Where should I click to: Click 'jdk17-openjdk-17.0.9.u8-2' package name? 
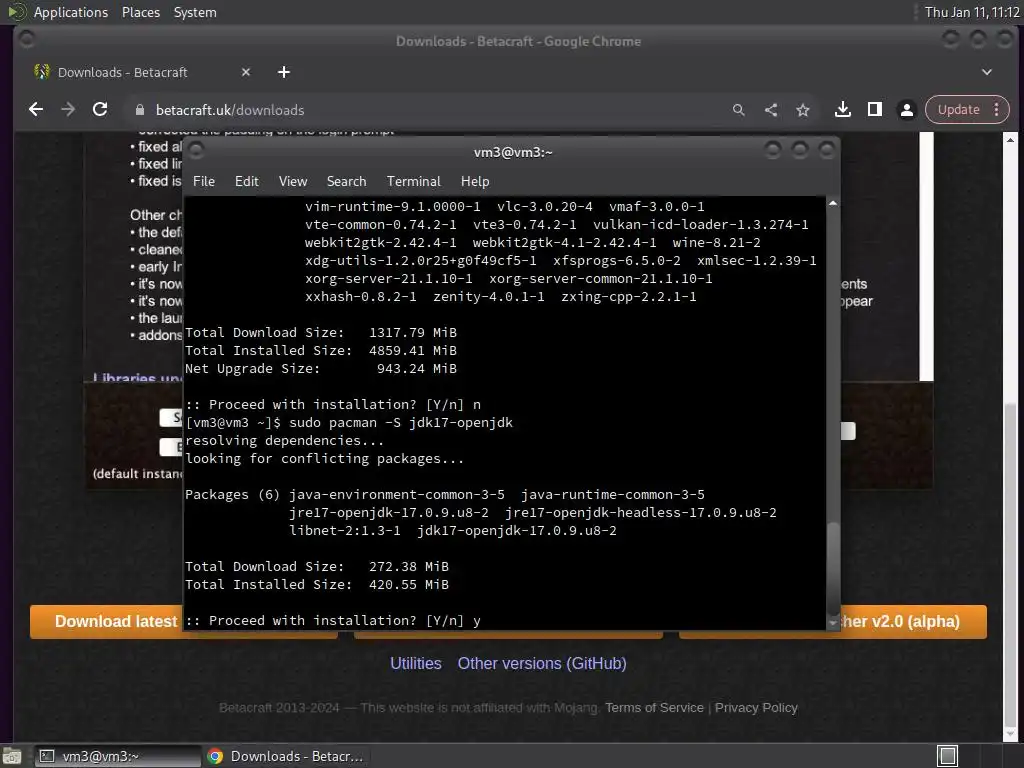pyautogui.click(x=517, y=531)
